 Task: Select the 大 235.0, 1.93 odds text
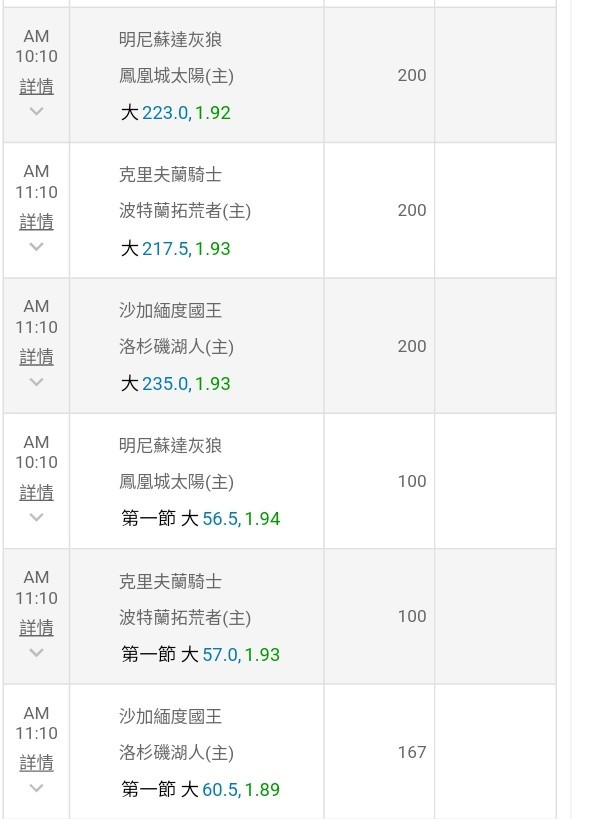[176, 384]
